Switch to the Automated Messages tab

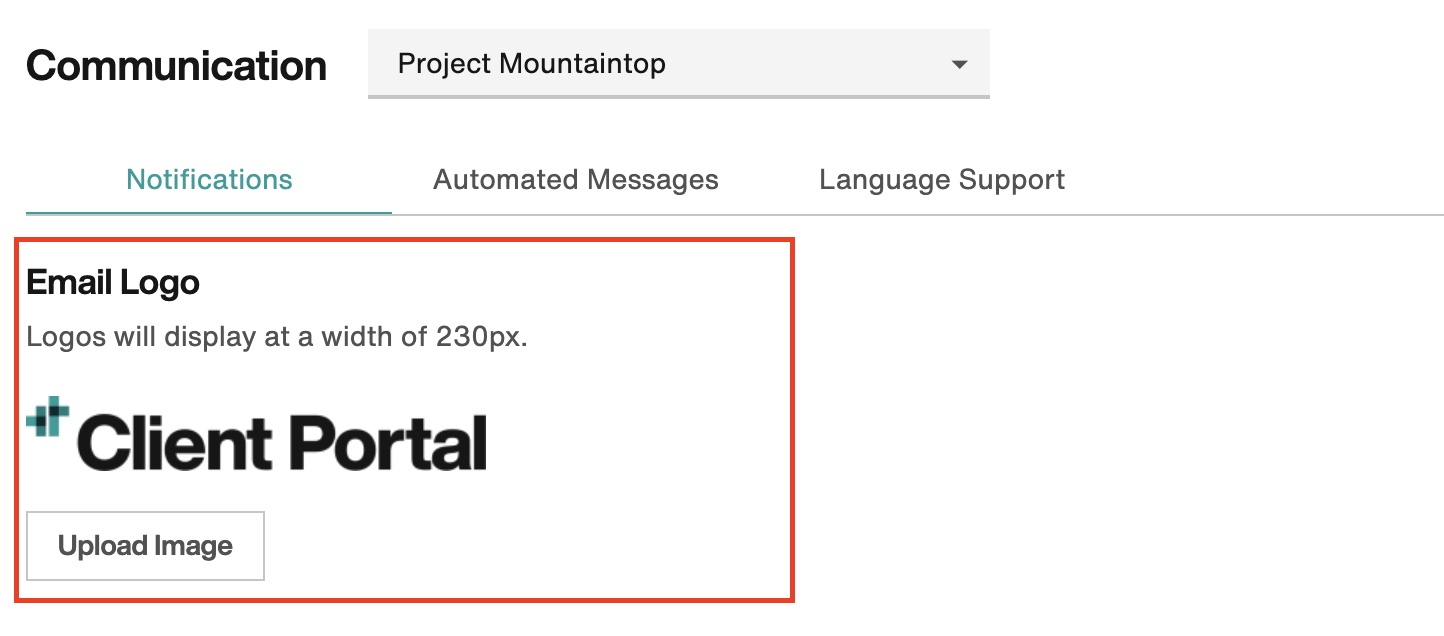(576, 180)
